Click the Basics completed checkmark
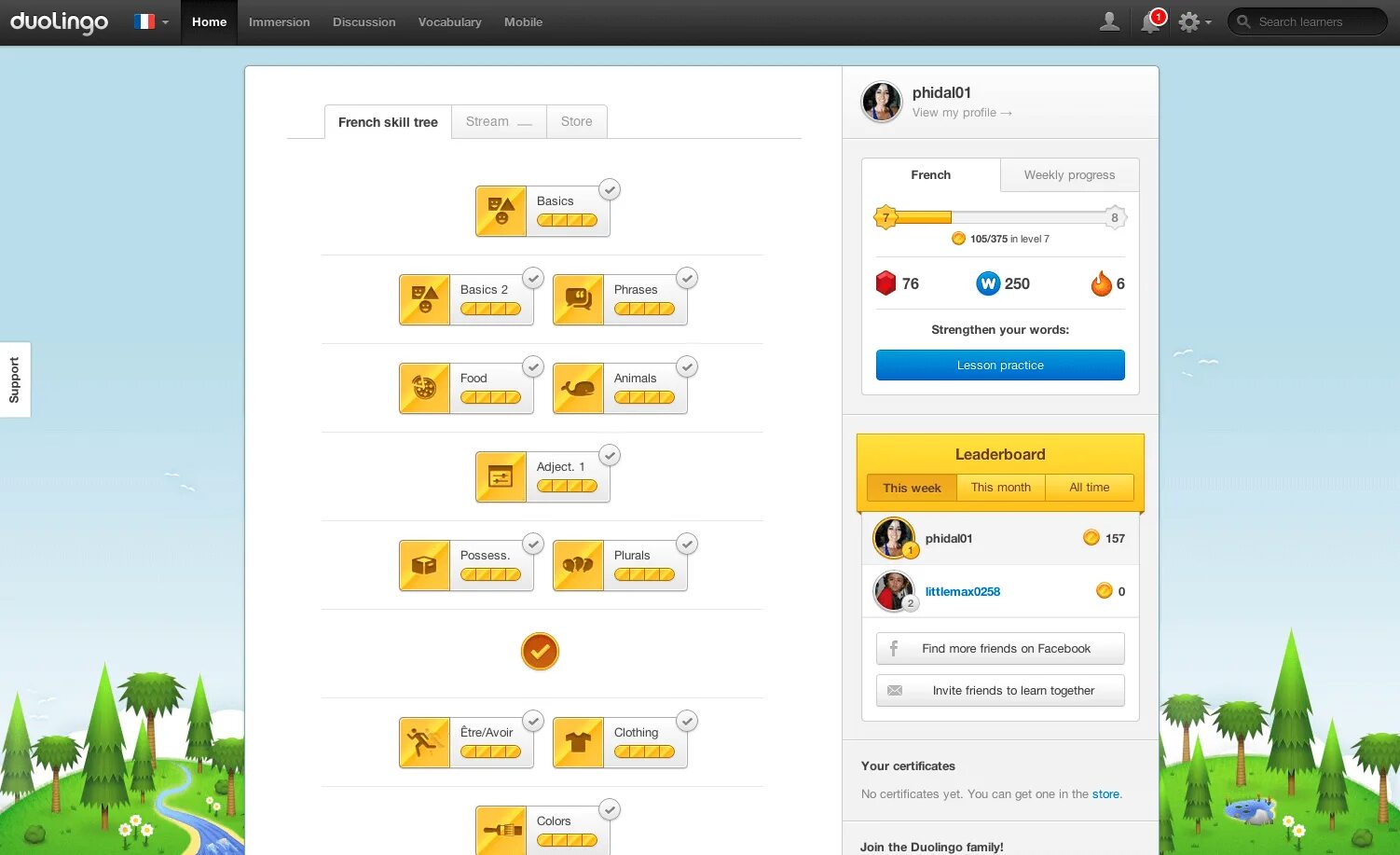Image resolution: width=1400 pixels, height=855 pixels. [x=610, y=189]
